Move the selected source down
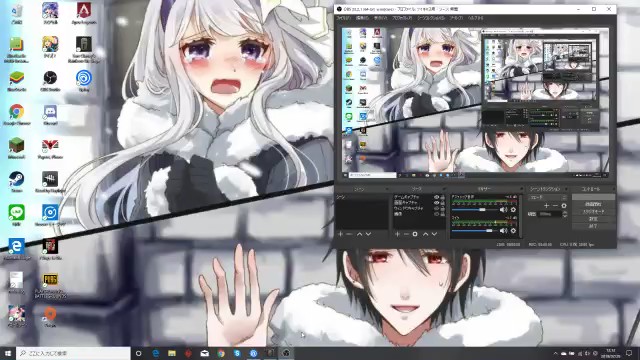 (434, 234)
